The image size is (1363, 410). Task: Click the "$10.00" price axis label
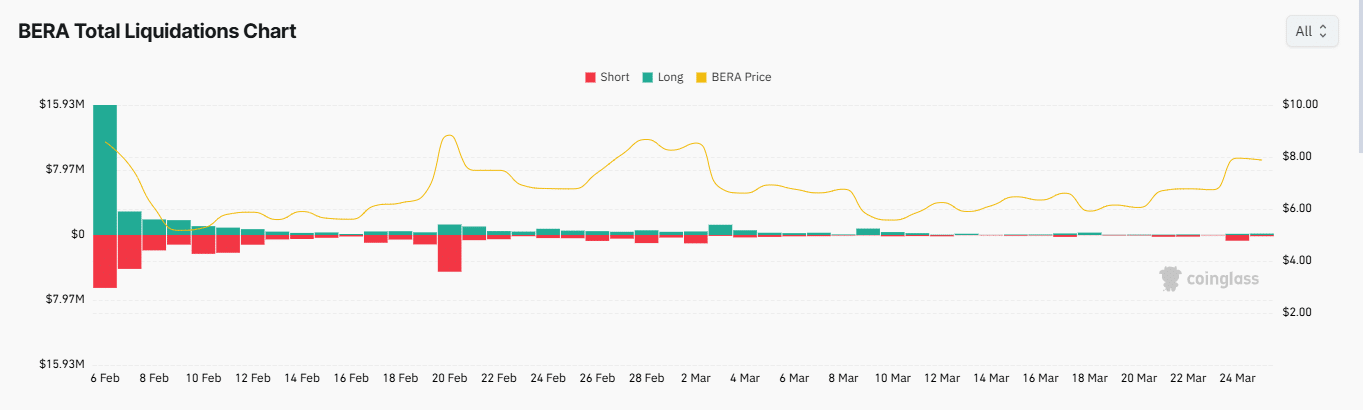point(1299,104)
